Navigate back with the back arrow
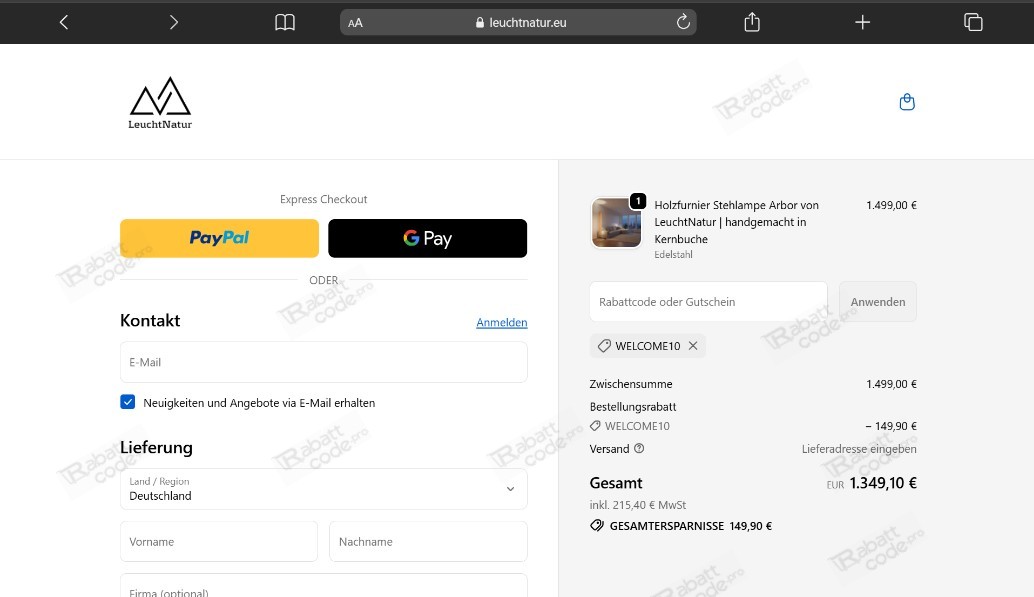The height and width of the screenshot is (597, 1034). coord(63,21)
